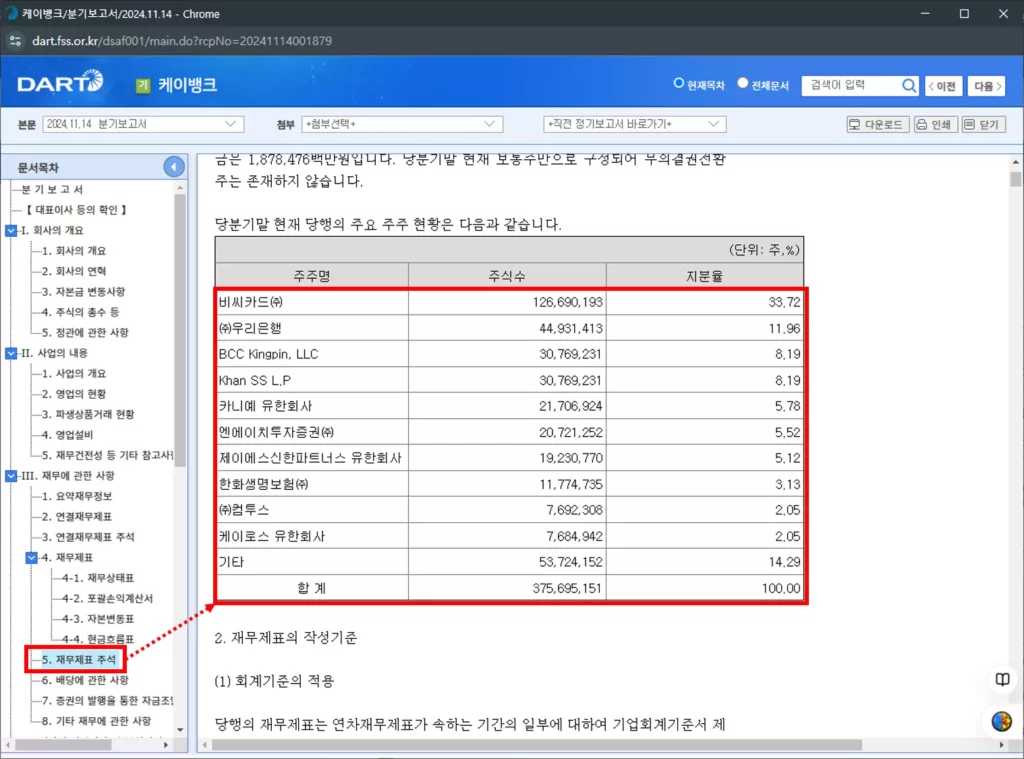The height and width of the screenshot is (759, 1024).
Task: Open 5. 재무건전성 등 기타 참고사항 item
Action: pyautogui.click(x=107, y=455)
